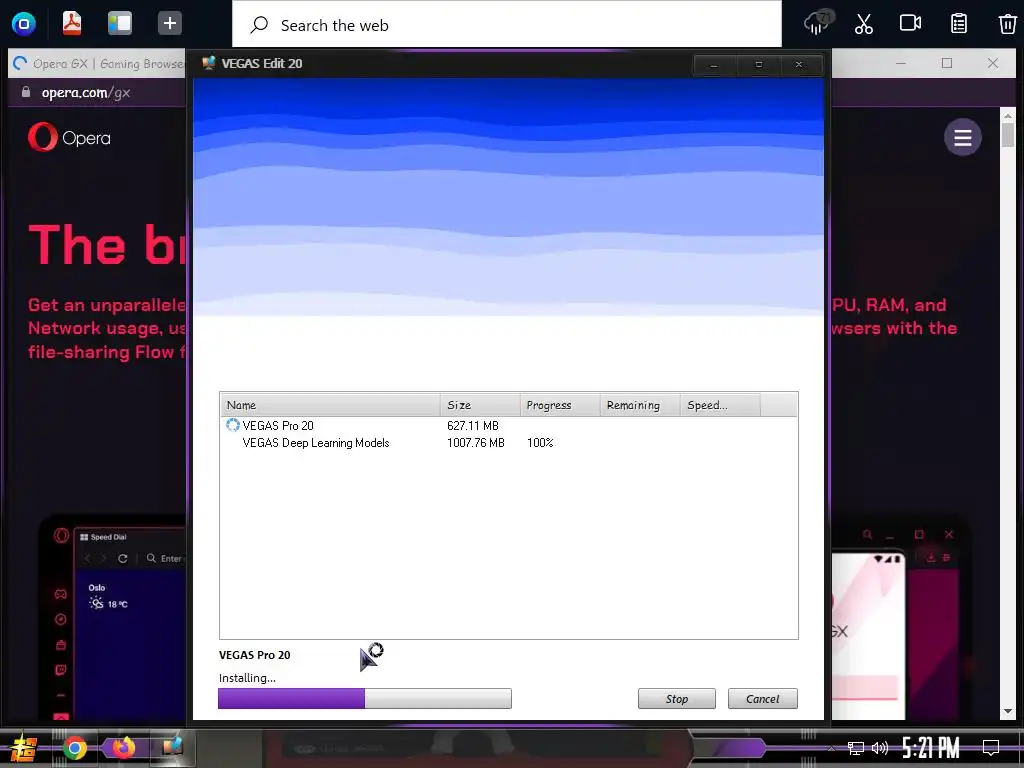This screenshot has width=1024, height=768.
Task: Click the 100% progress value
Action: pyautogui.click(x=540, y=443)
